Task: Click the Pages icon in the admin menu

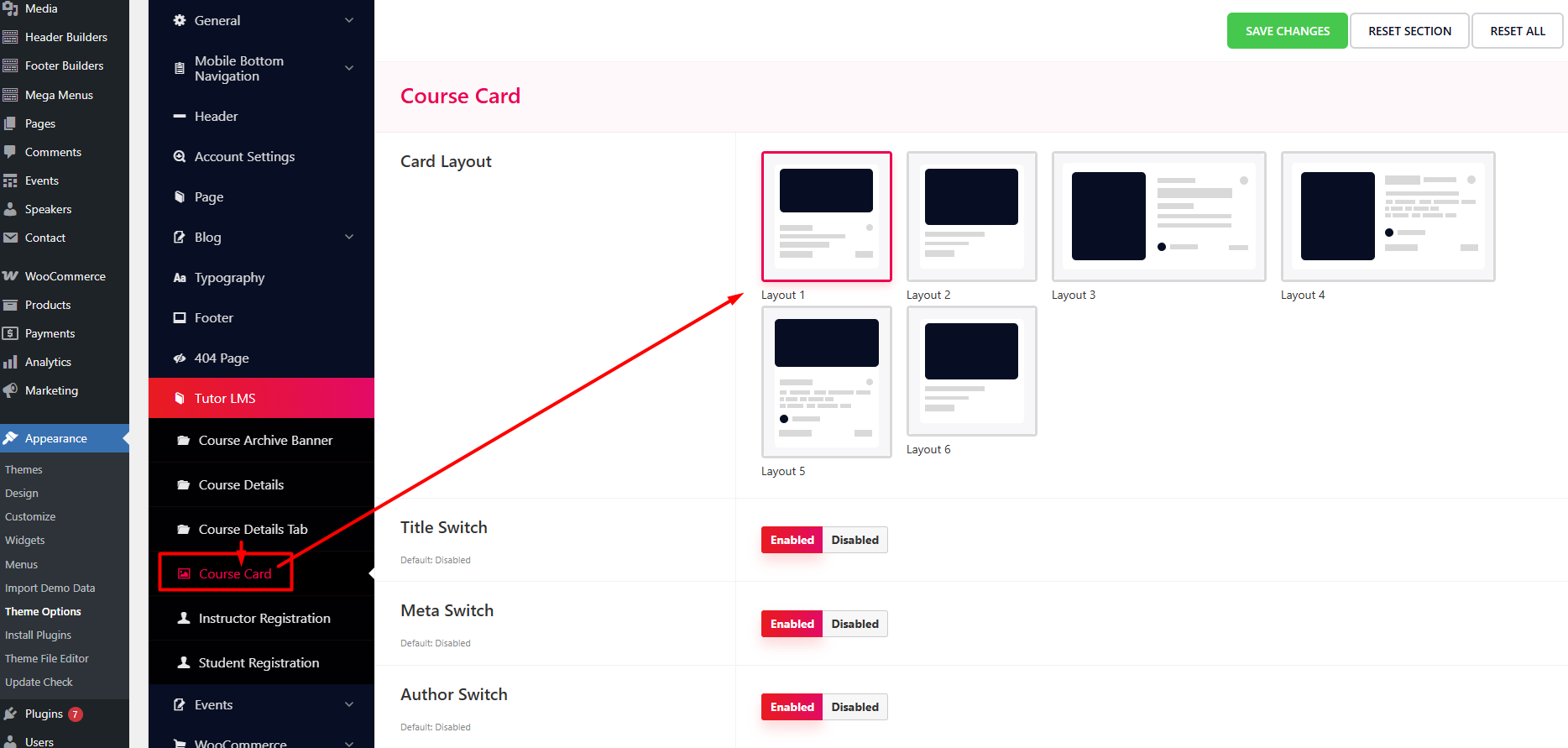Action: (10, 123)
